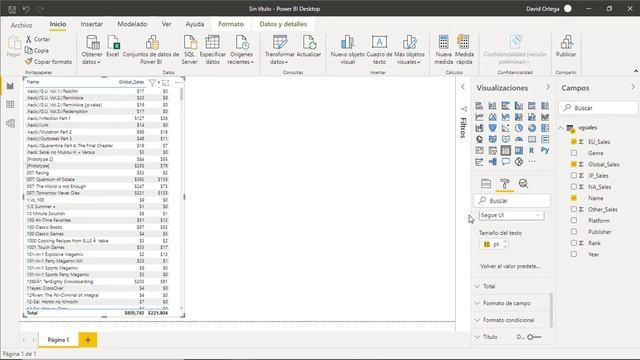This screenshot has width=640, height=360.
Task: Uncheck the EU_Sales field
Action: (574, 142)
